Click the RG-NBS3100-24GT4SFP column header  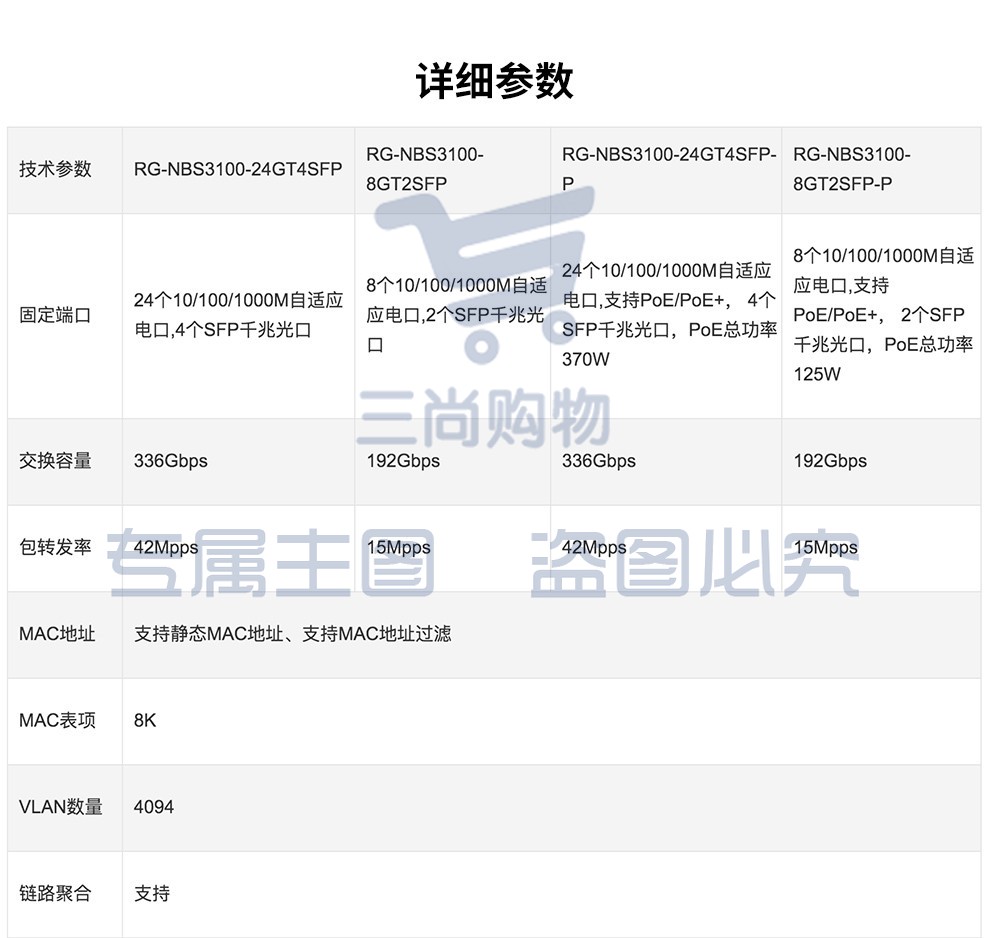[238, 169]
